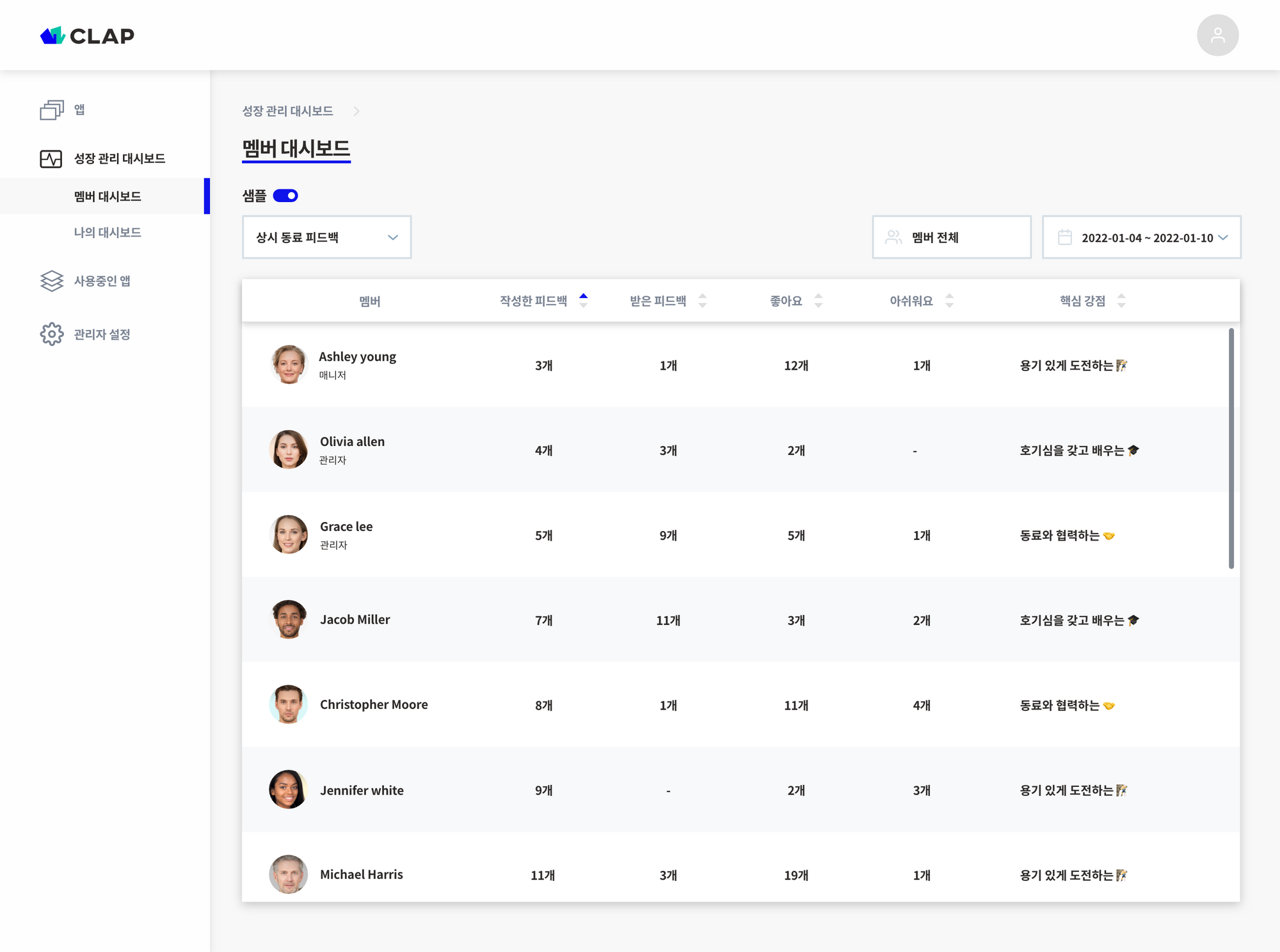
Task: Click the 성장 관리 대시보드 pulse icon
Action: [51, 159]
